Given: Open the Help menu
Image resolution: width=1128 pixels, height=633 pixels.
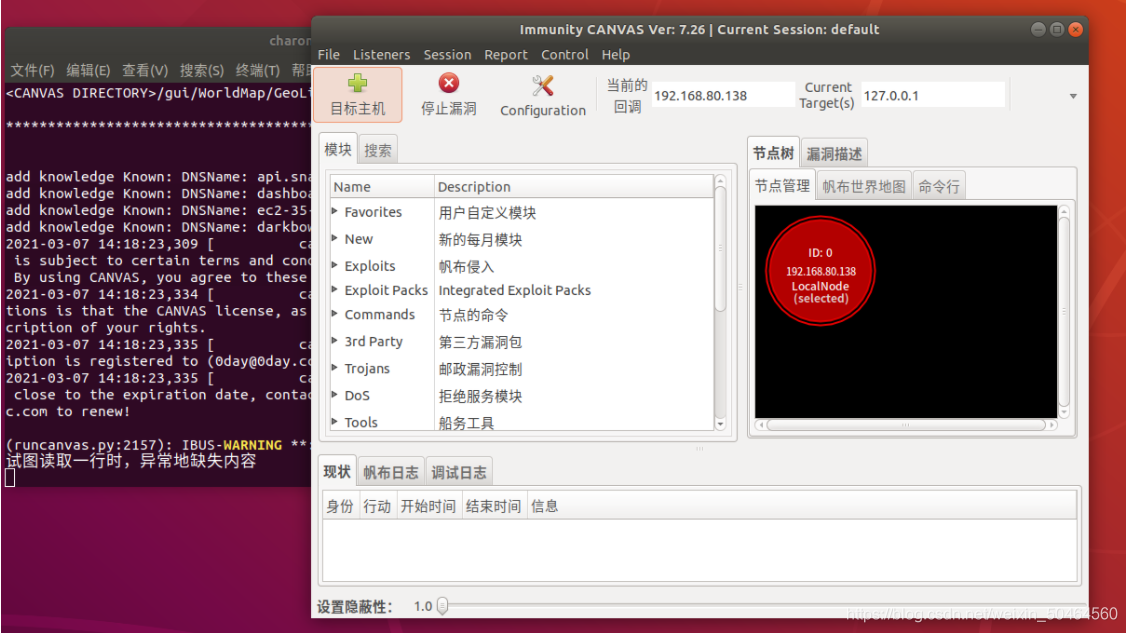Looking at the screenshot, I should coord(616,55).
